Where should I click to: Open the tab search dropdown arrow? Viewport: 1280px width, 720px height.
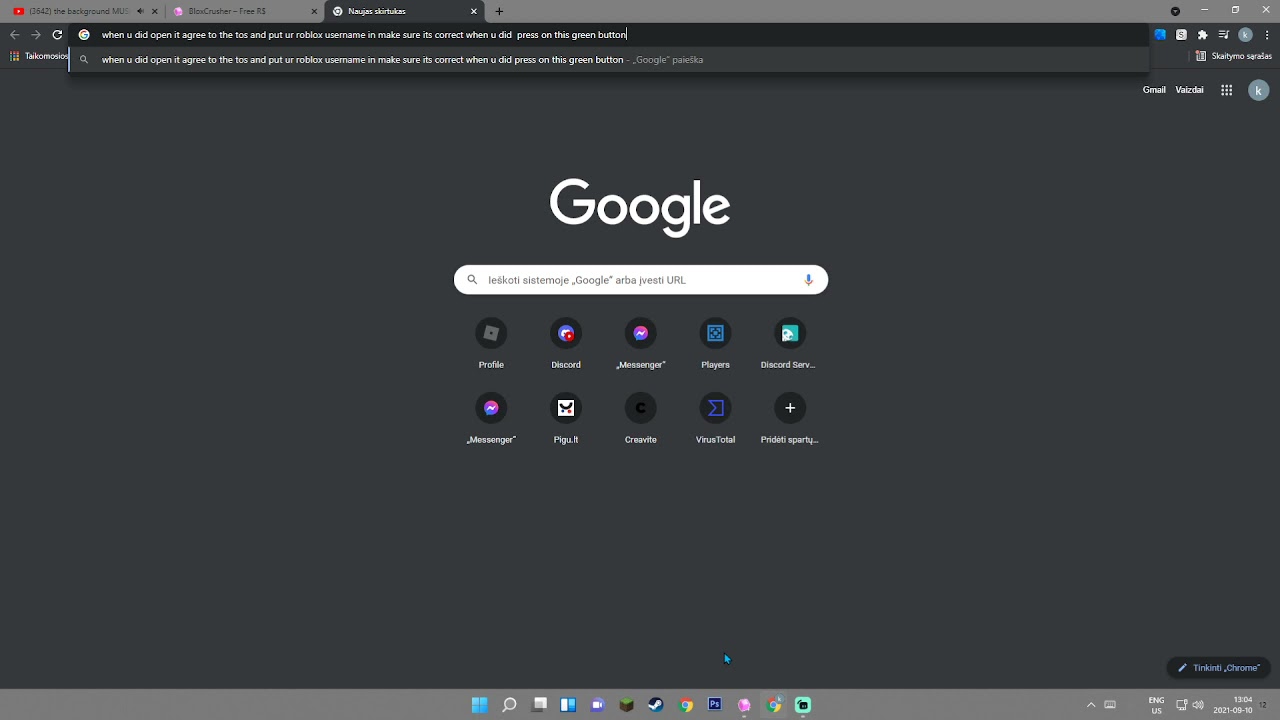pos(1175,11)
